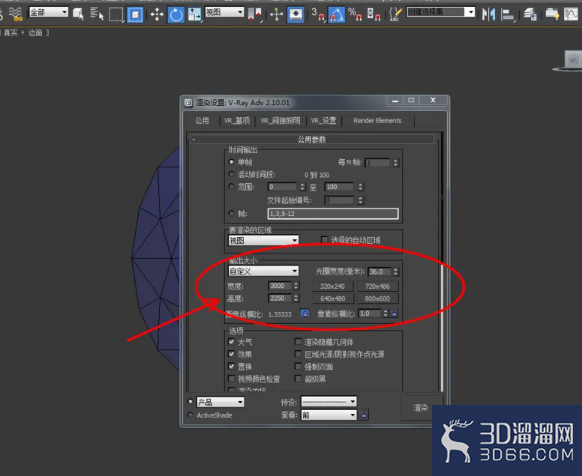Open the 要渲染的区域 视图 dropdown

tap(263, 241)
